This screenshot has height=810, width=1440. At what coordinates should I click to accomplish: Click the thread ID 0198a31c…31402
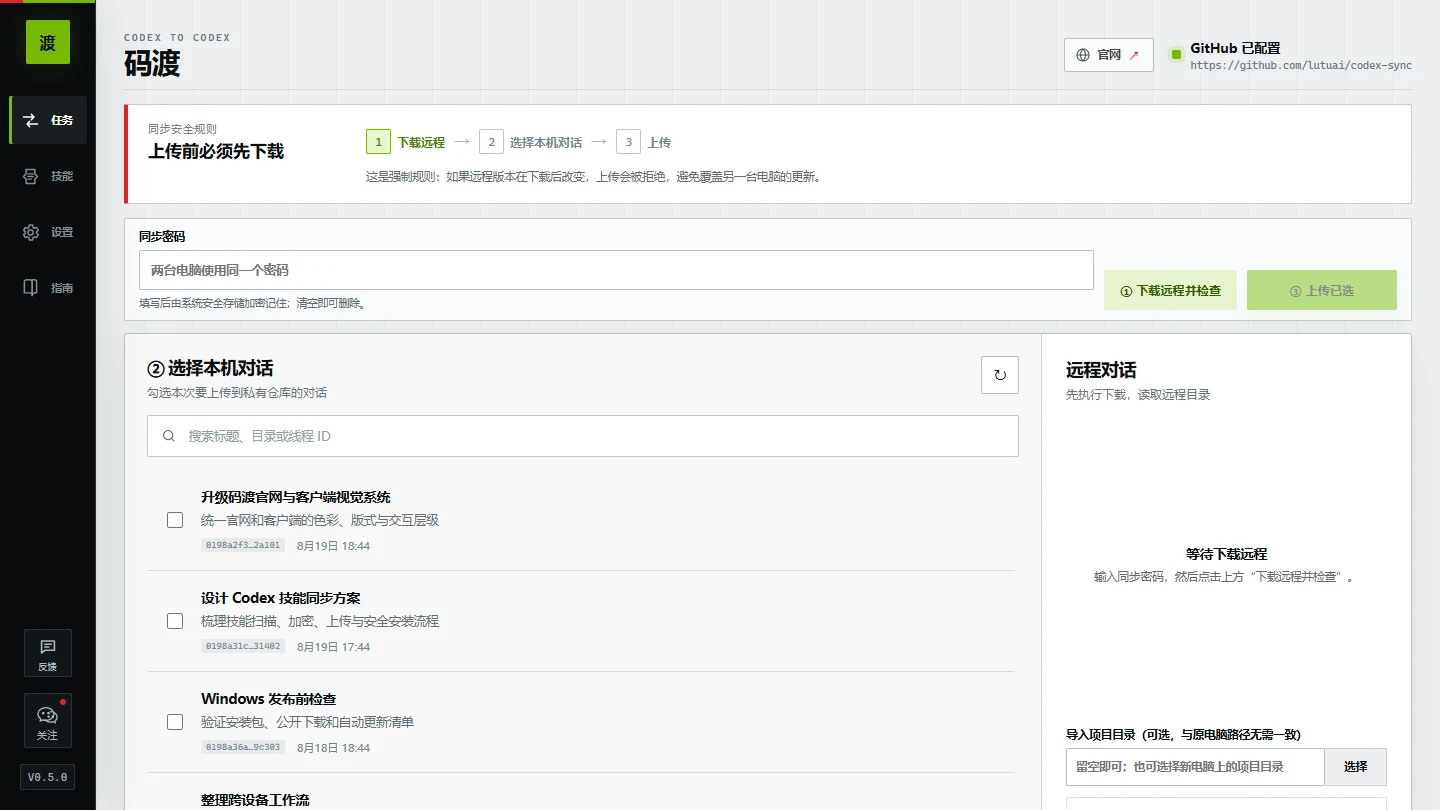coord(243,646)
